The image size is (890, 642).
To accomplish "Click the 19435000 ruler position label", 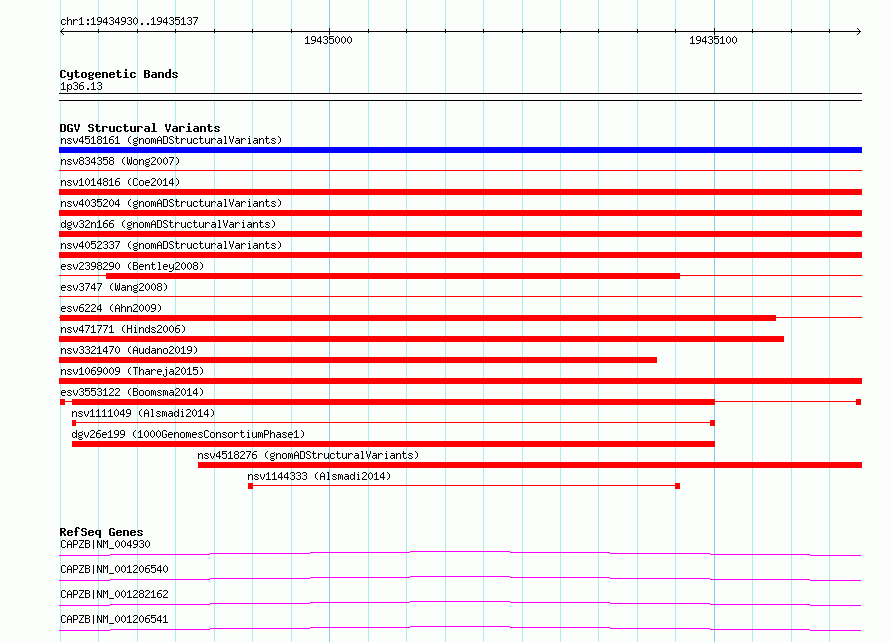I will pos(328,40).
